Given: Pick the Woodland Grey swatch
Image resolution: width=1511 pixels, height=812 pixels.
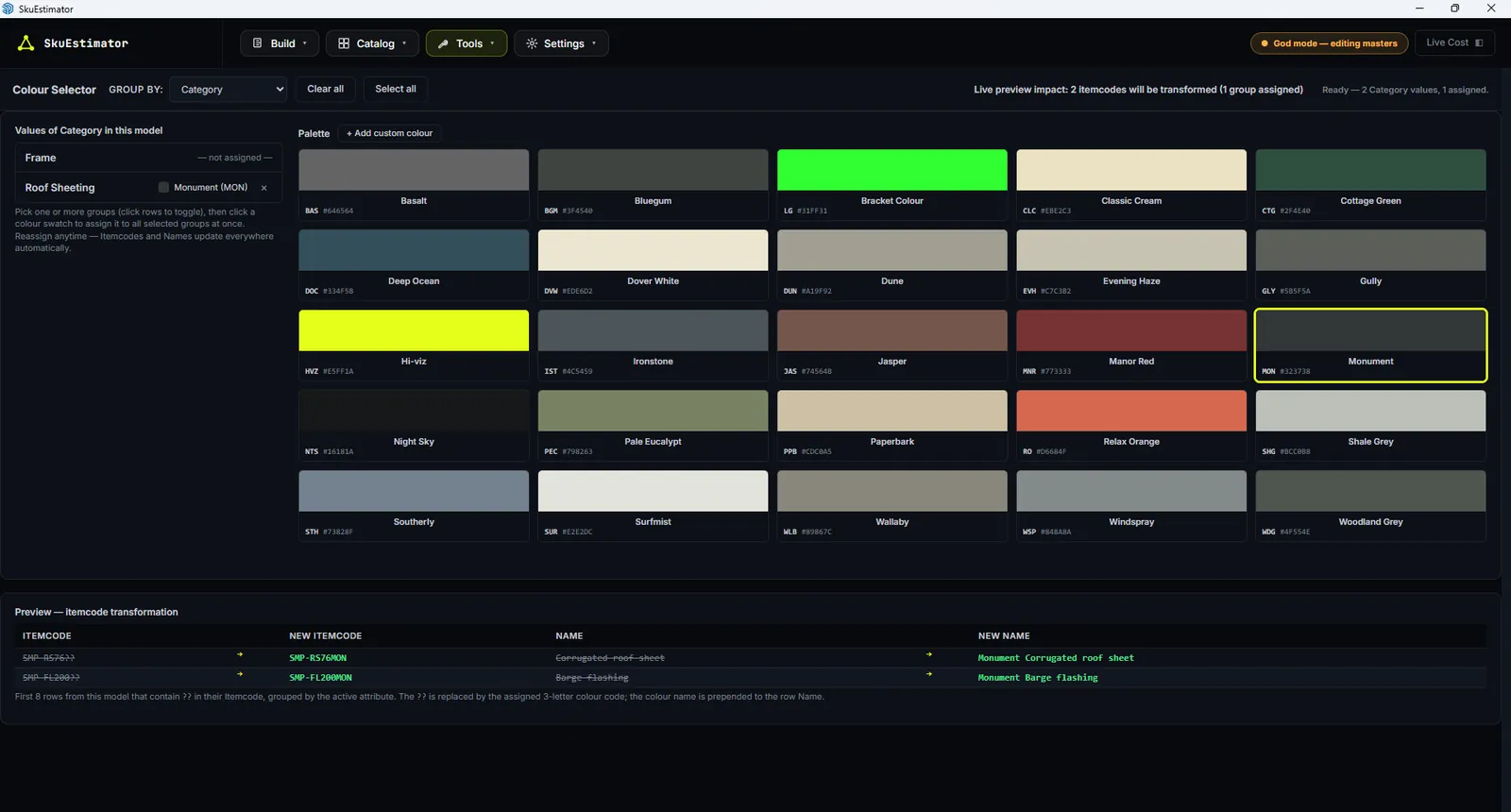Looking at the screenshot, I should point(1370,505).
